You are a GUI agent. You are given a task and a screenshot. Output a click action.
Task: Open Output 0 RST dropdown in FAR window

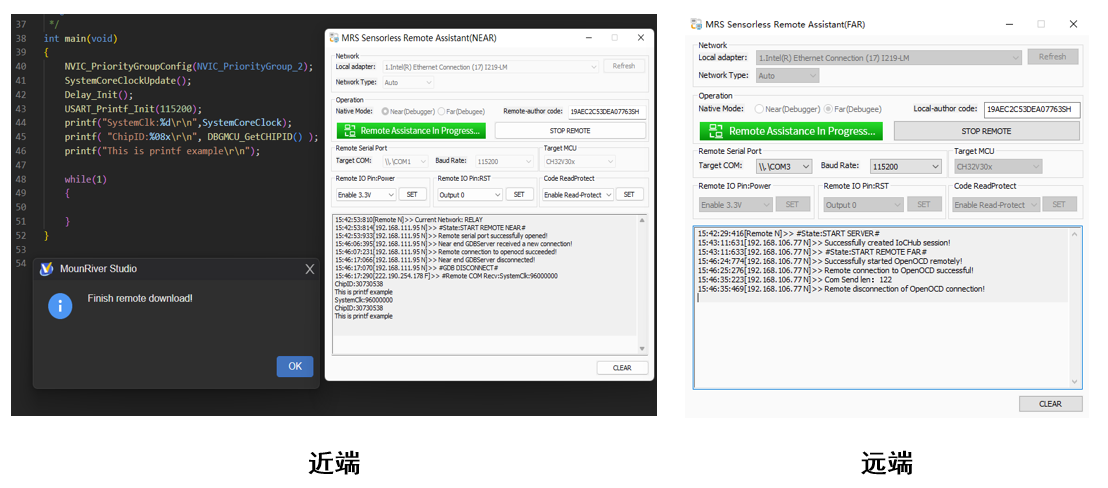pos(863,204)
